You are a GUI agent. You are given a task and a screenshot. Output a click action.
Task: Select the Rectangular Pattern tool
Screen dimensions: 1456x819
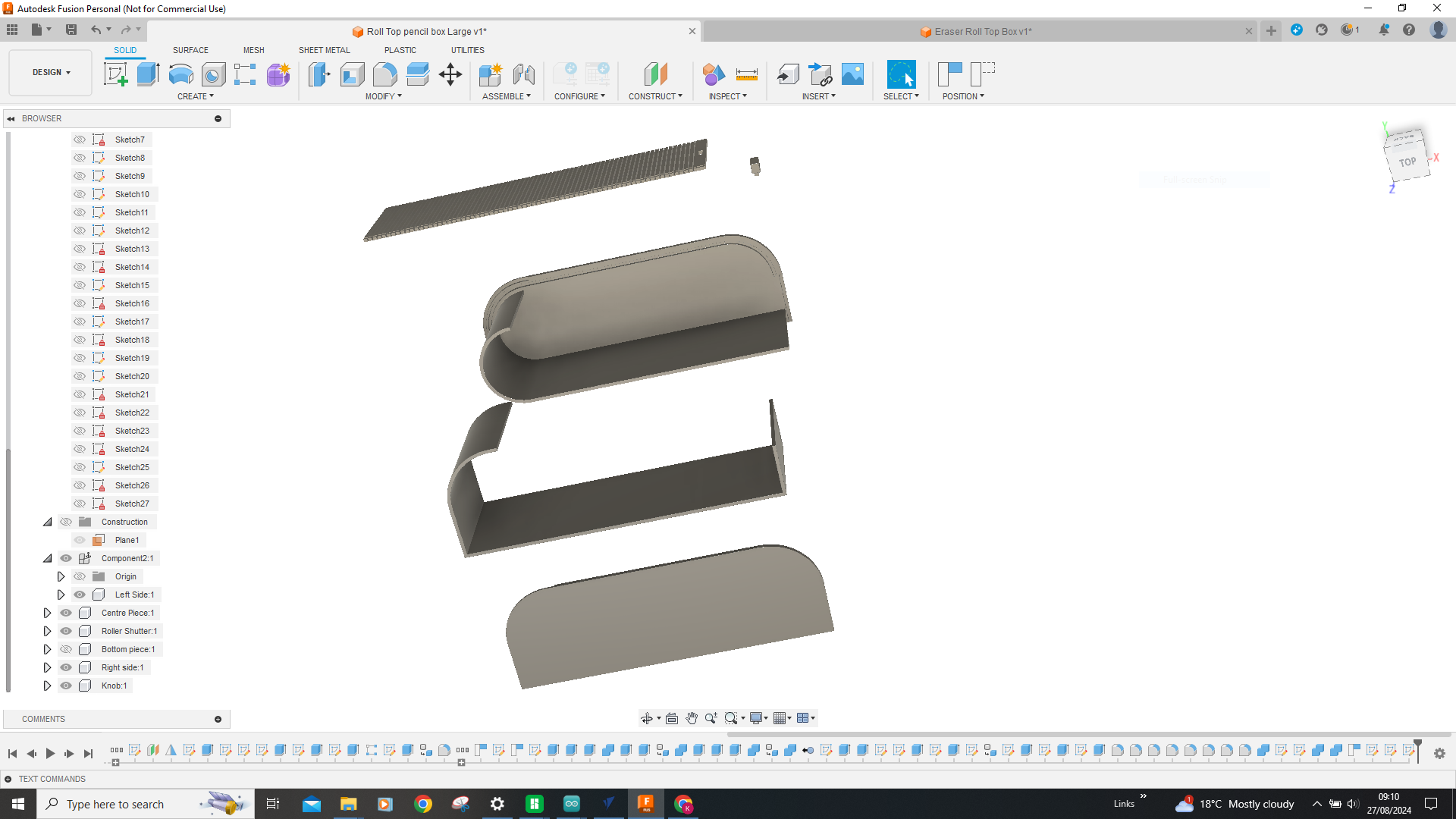(245, 74)
